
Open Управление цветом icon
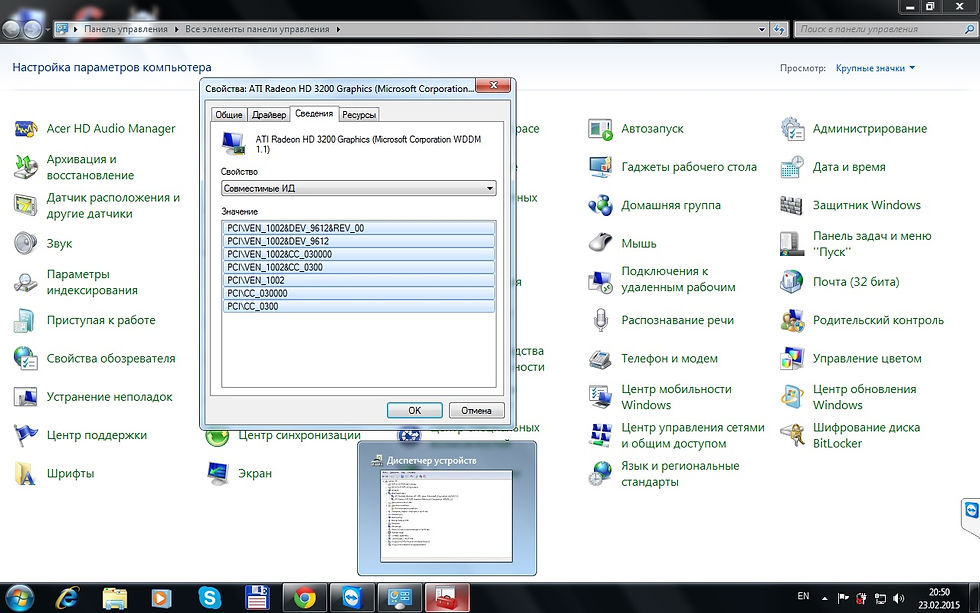[x=792, y=358]
